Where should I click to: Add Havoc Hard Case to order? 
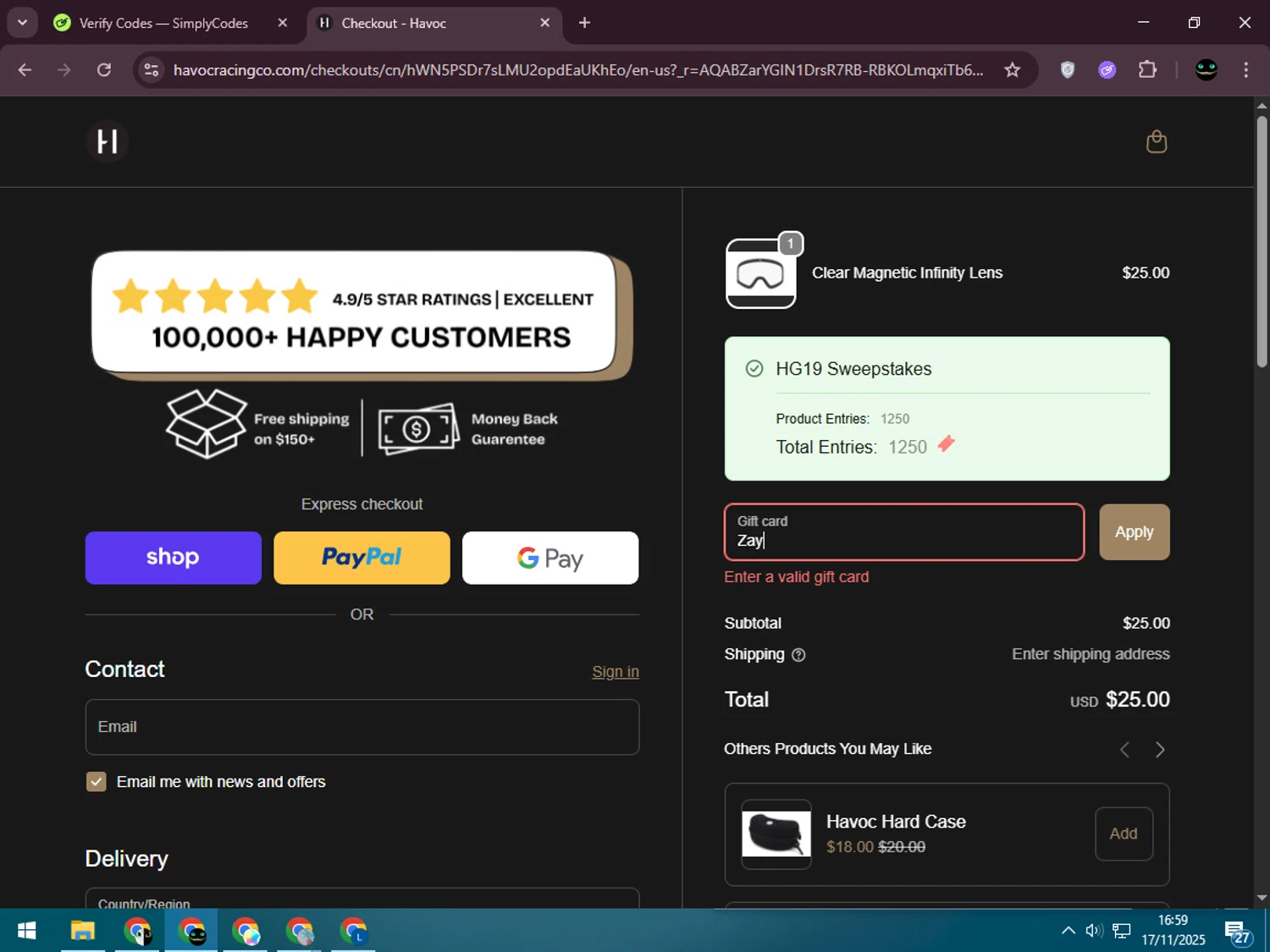(1124, 834)
